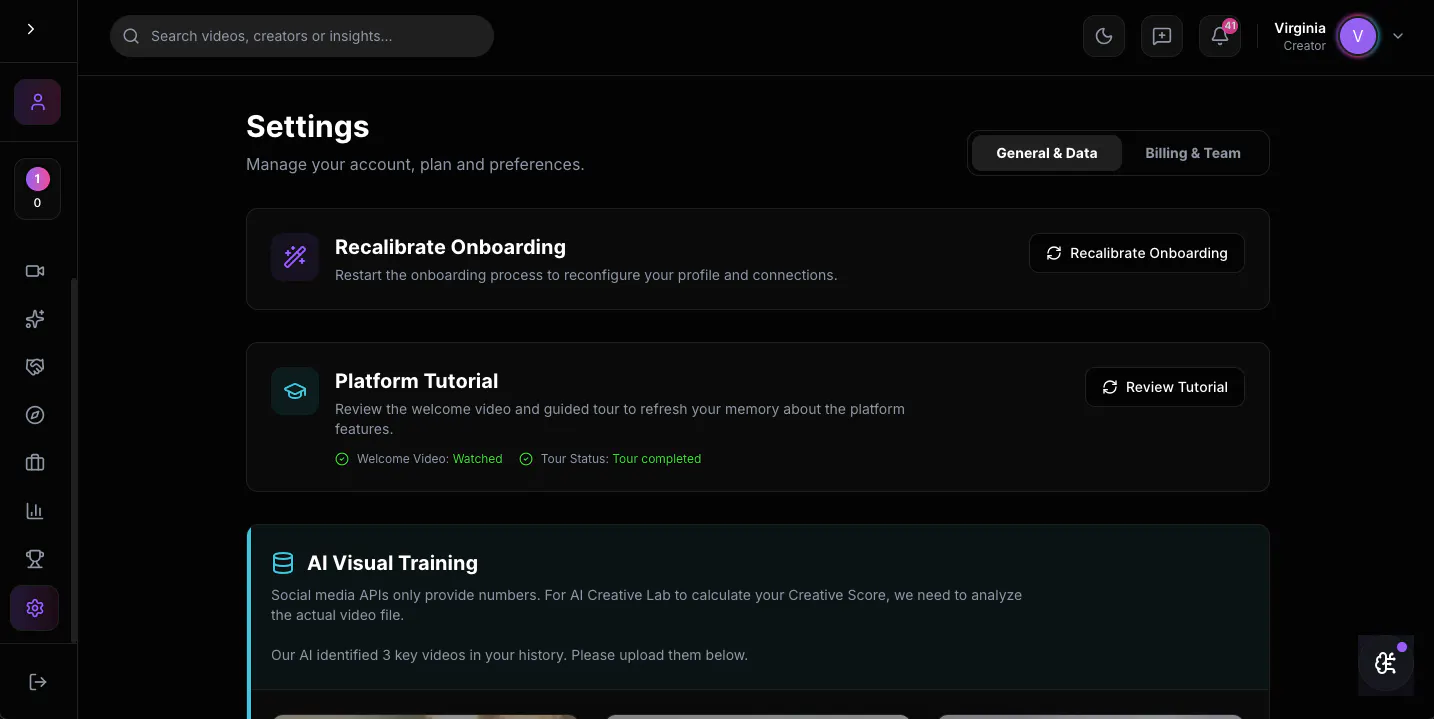Click the Virginia profile avatar
Image resolution: width=1434 pixels, height=719 pixels.
pos(1358,36)
